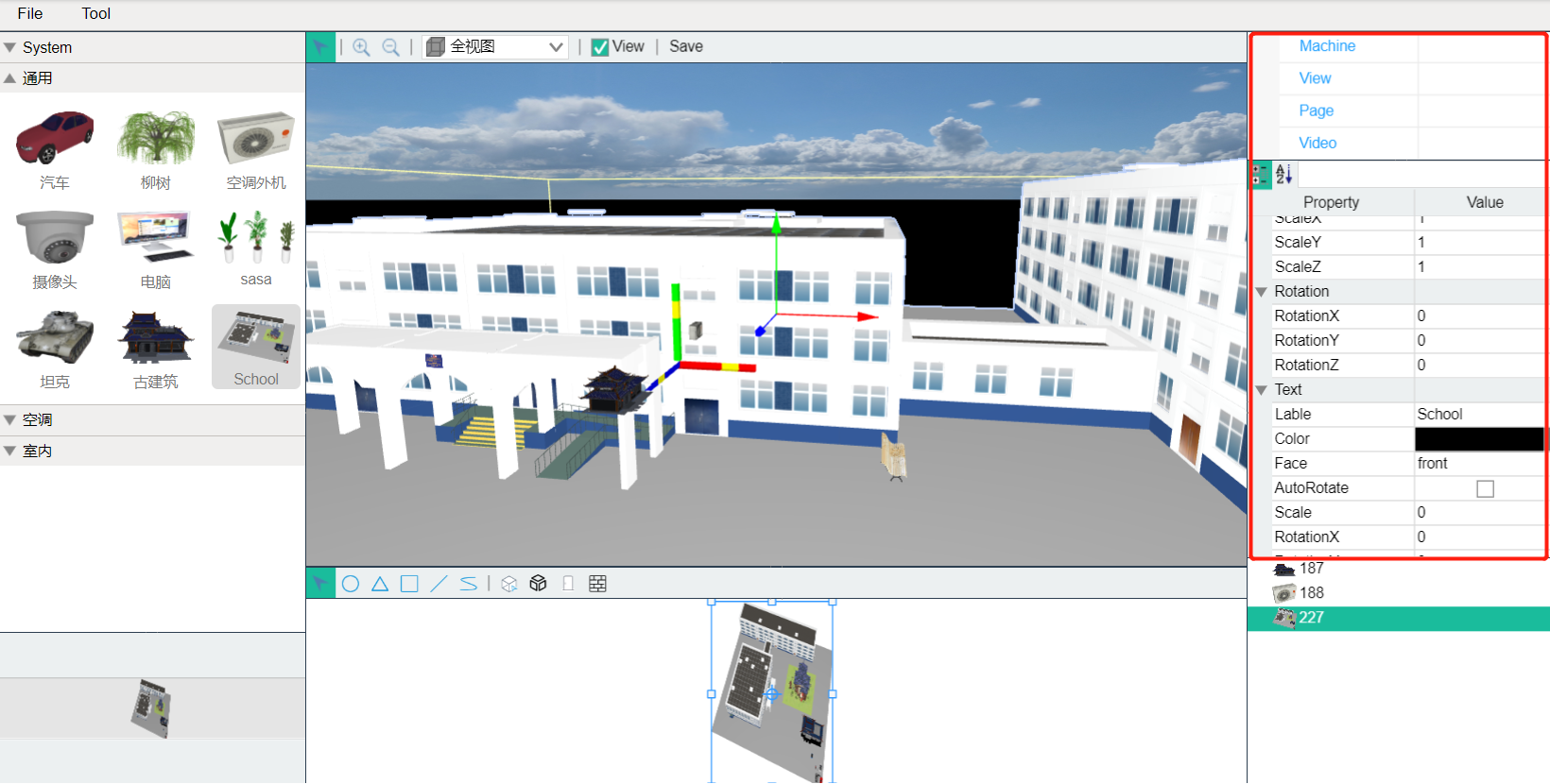Pick the red car (汽车) model
The width and height of the screenshot is (1550, 784).
pyautogui.click(x=55, y=149)
